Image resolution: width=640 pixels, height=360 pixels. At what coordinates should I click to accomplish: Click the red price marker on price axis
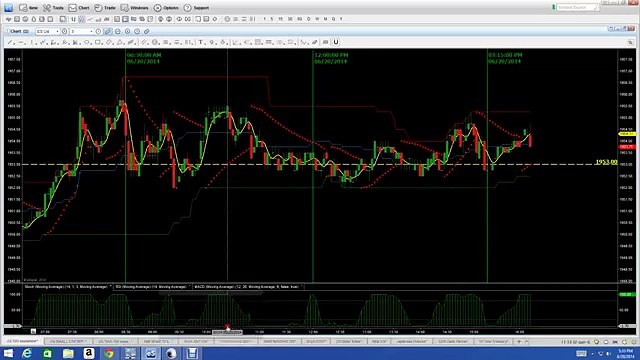[x=627, y=147]
